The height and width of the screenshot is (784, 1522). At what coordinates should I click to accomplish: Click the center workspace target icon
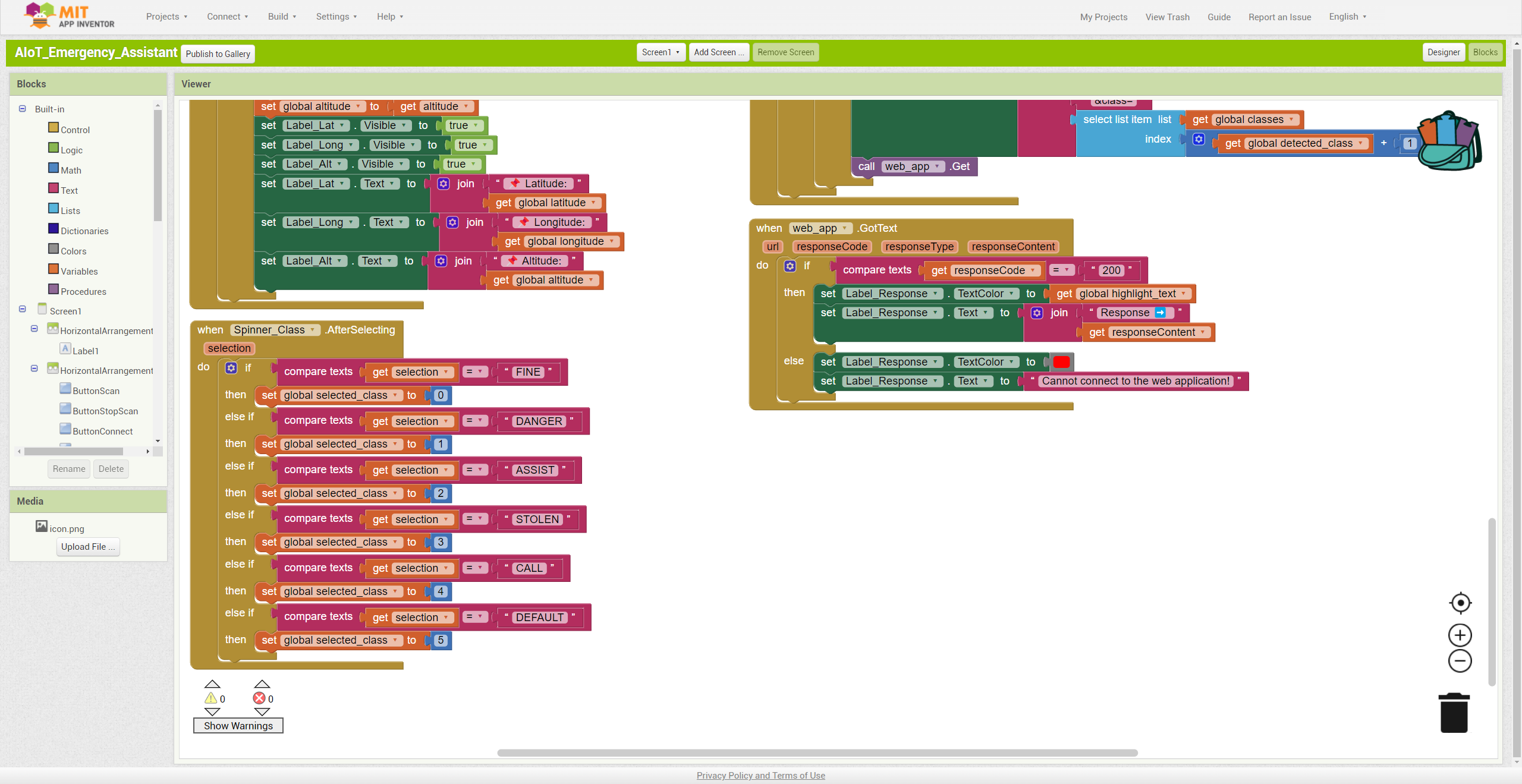pyautogui.click(x=1460, y=603)
